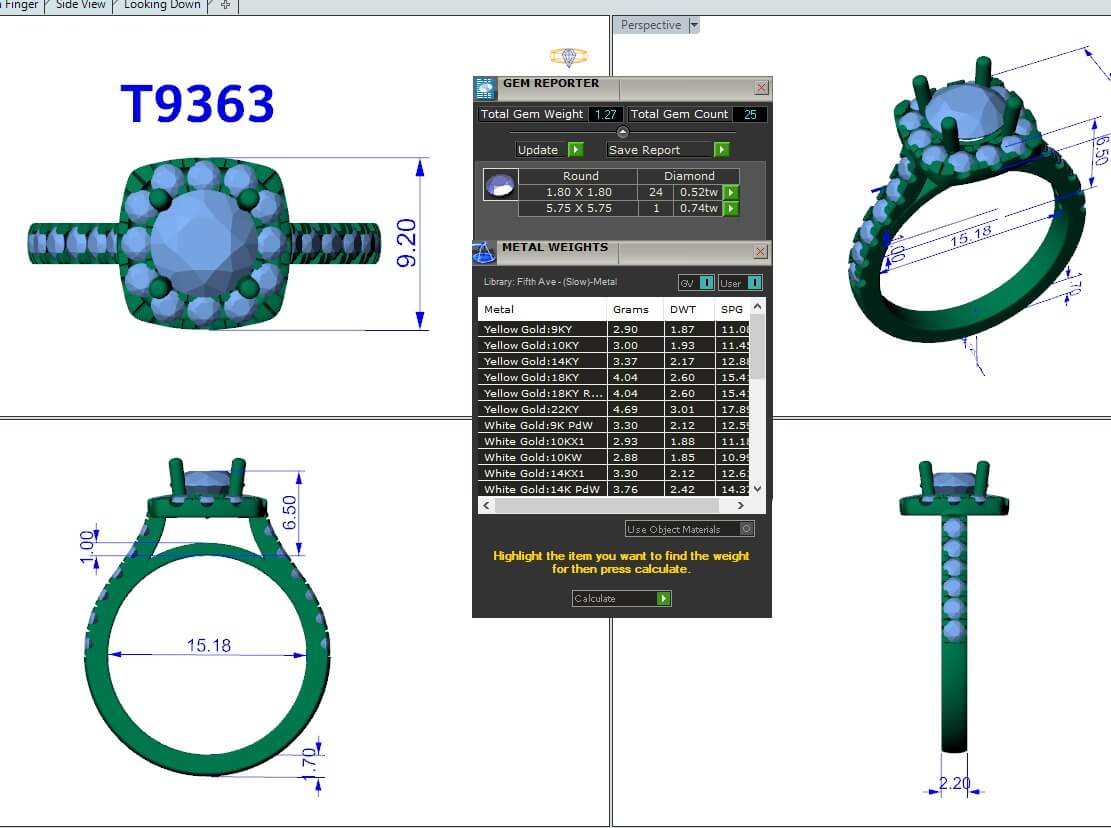Toggle the GV switch
1111x828 pixels.
pyautogui.click(x=706, y=283)
